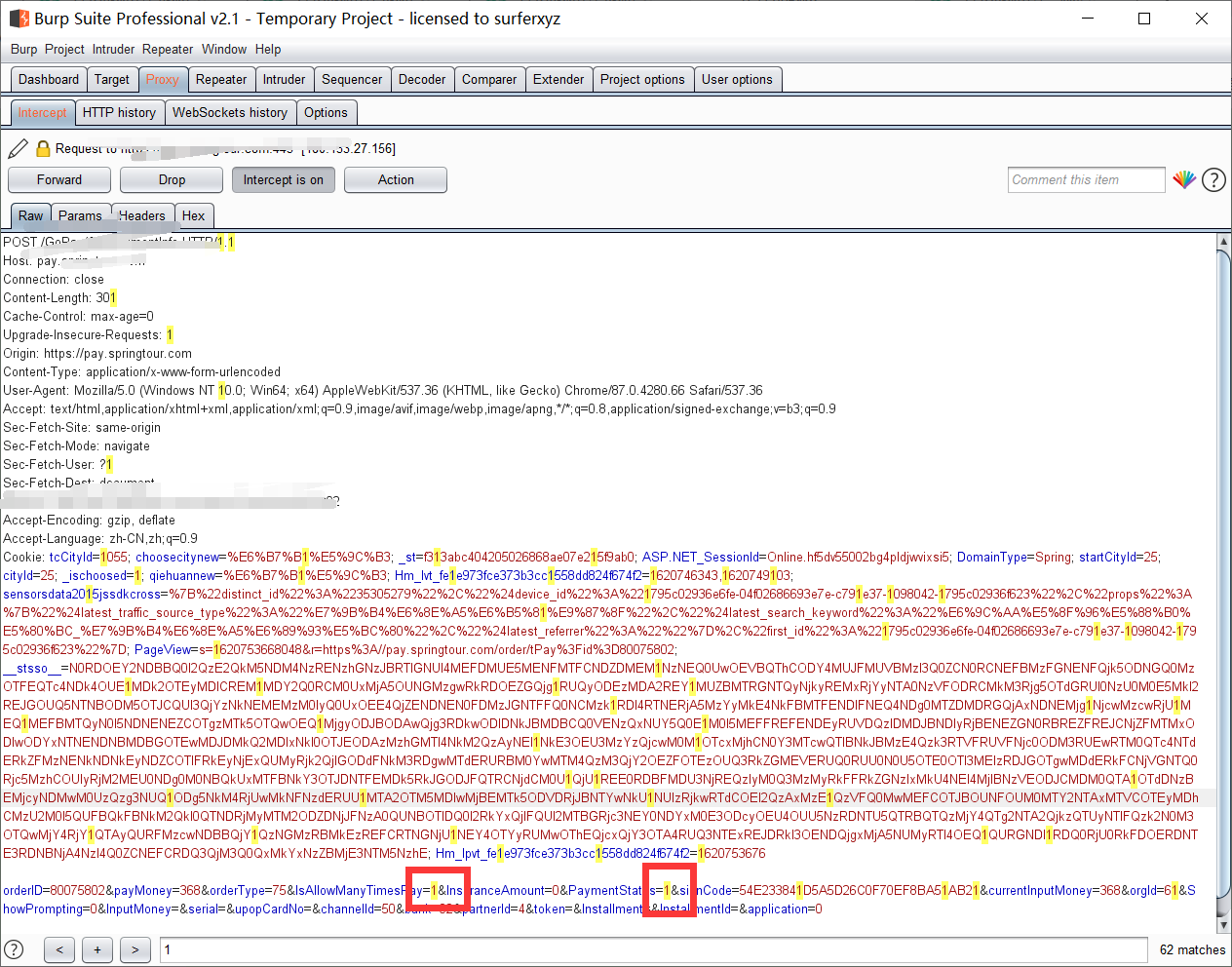
Task: Switch to the Intruder tab
Action: click(x=284, y=79)
